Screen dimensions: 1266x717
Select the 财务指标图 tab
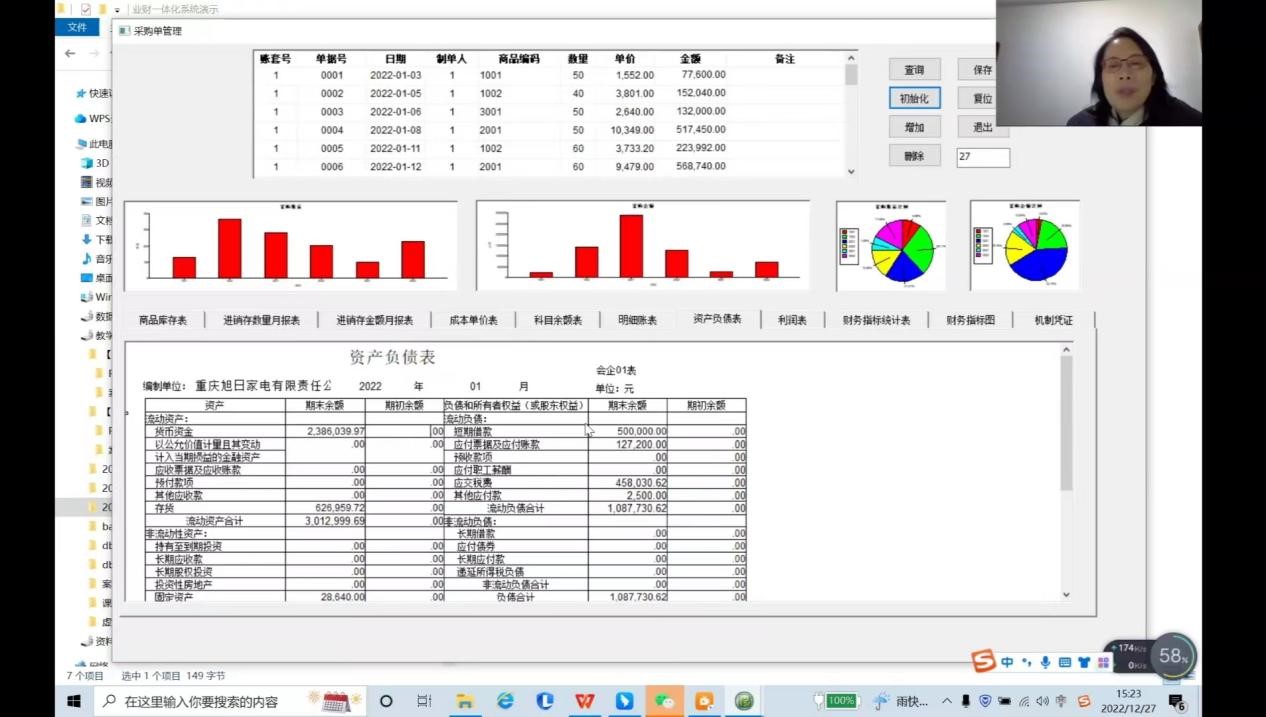point(970,320)
